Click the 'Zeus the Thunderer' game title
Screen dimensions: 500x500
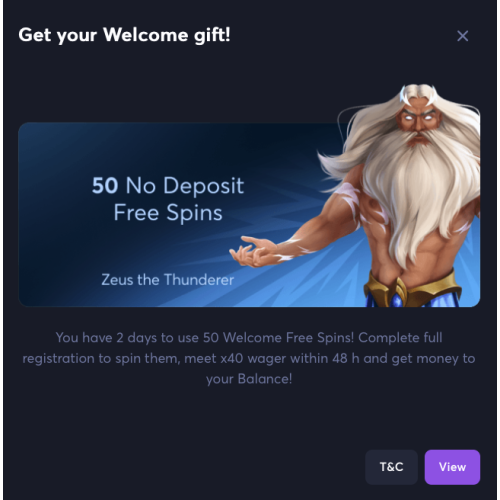coord(168,280)
